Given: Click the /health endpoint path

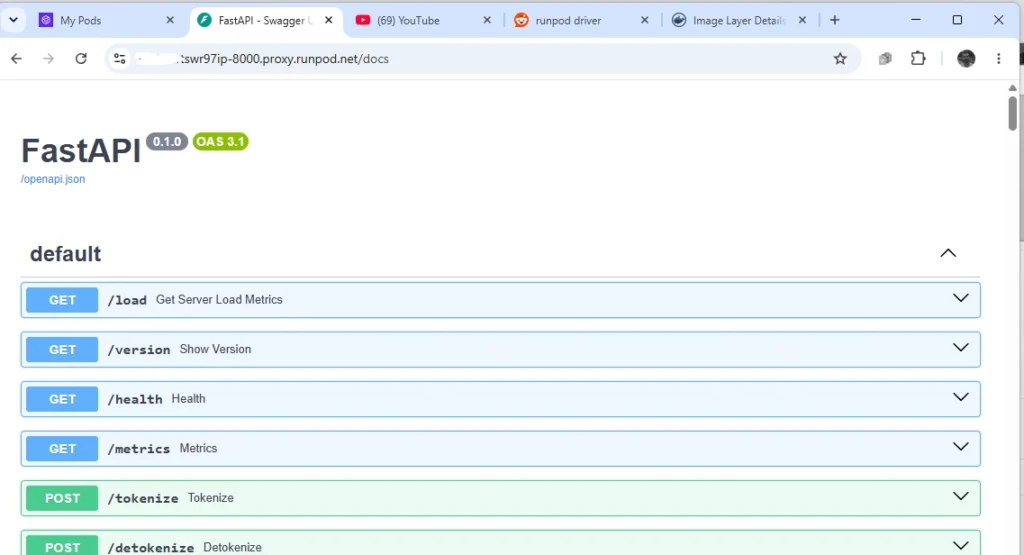Looking at the screenshot, I should [x=135, y=400].
